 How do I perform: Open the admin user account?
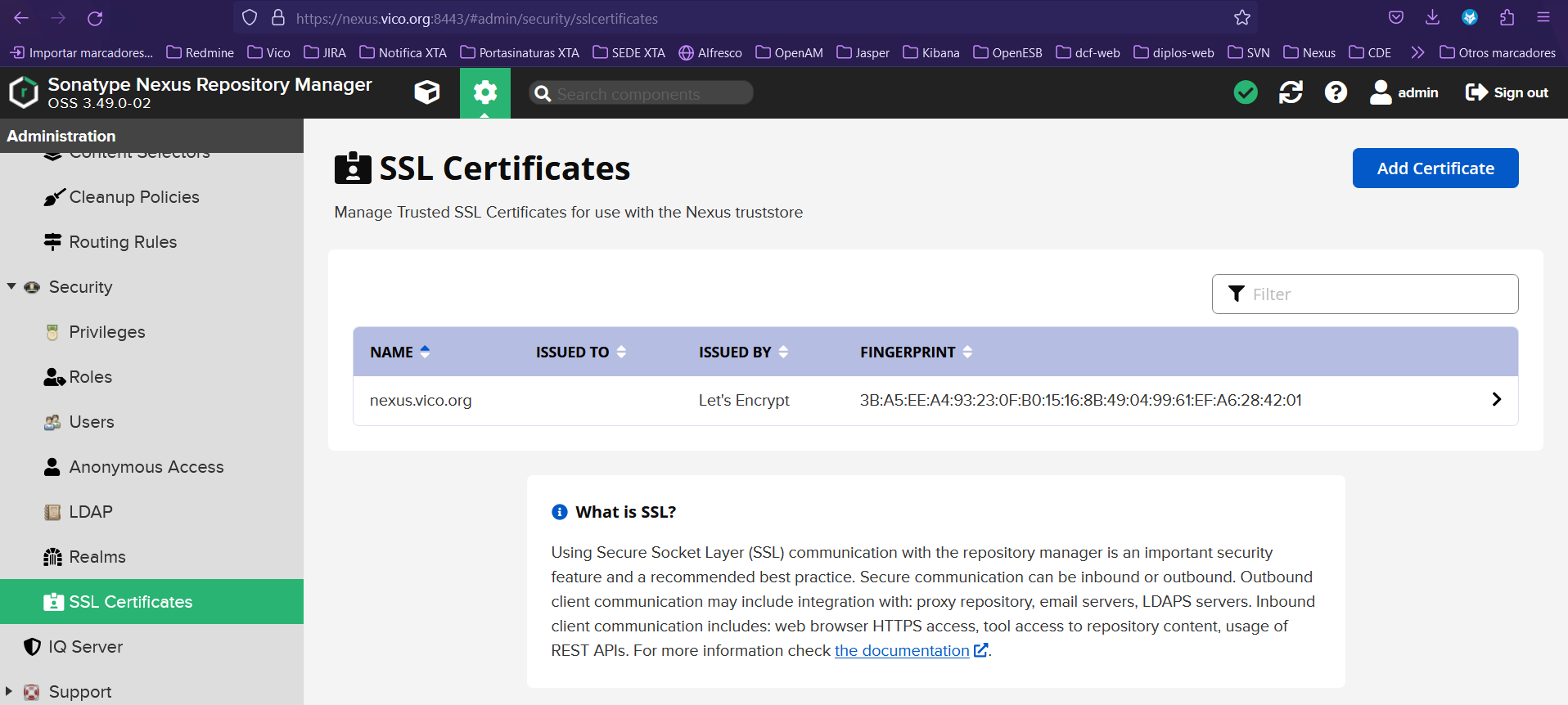1404,92
